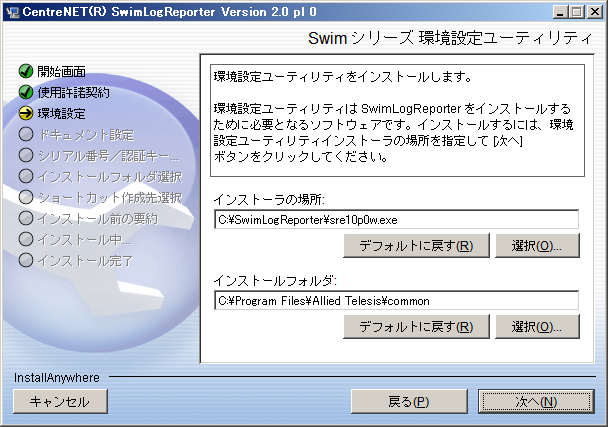Browse installer location with 選択(O)
Screen dimensions: 608x427
[x=537, y=245]
